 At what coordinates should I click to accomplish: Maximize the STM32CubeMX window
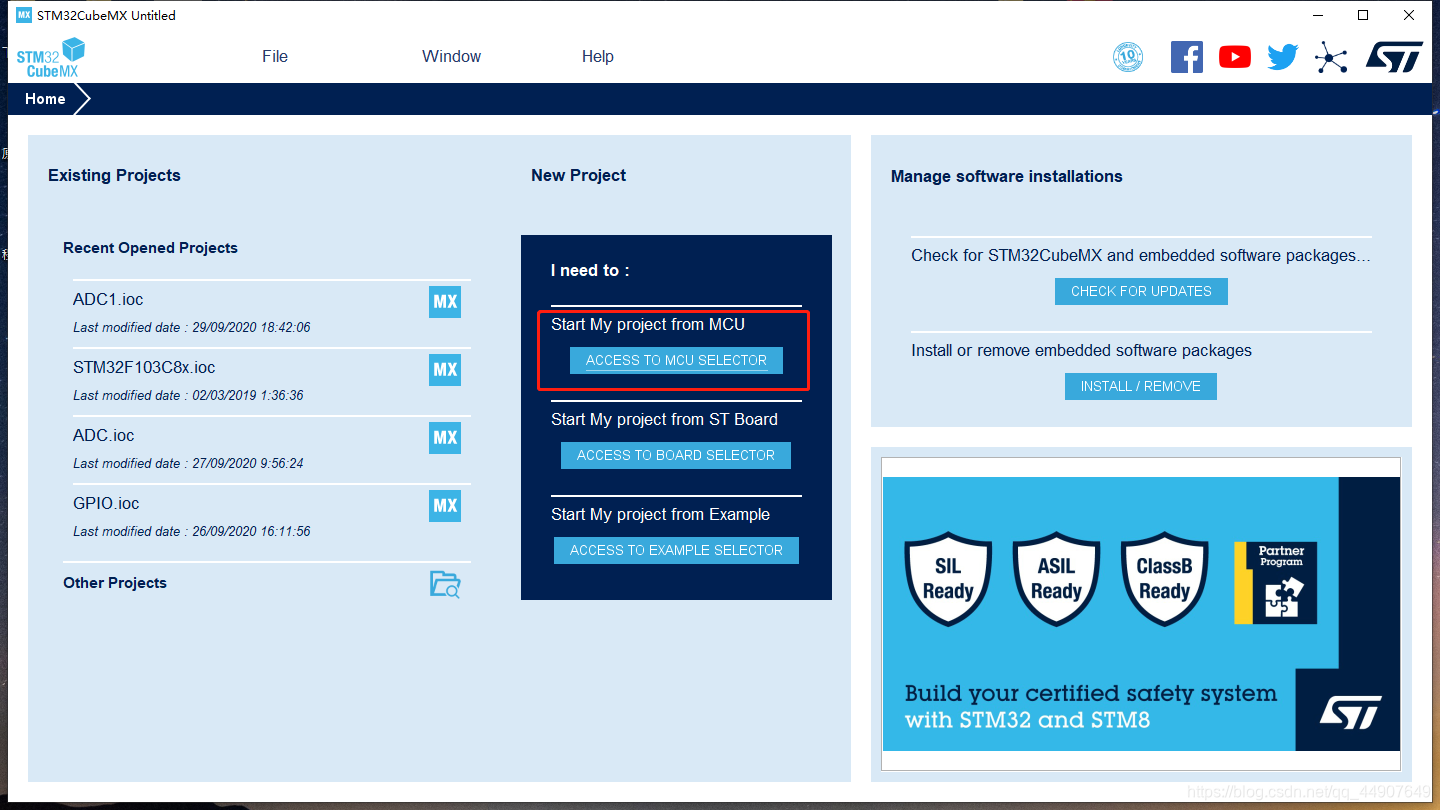click(x=1363, y=15)
